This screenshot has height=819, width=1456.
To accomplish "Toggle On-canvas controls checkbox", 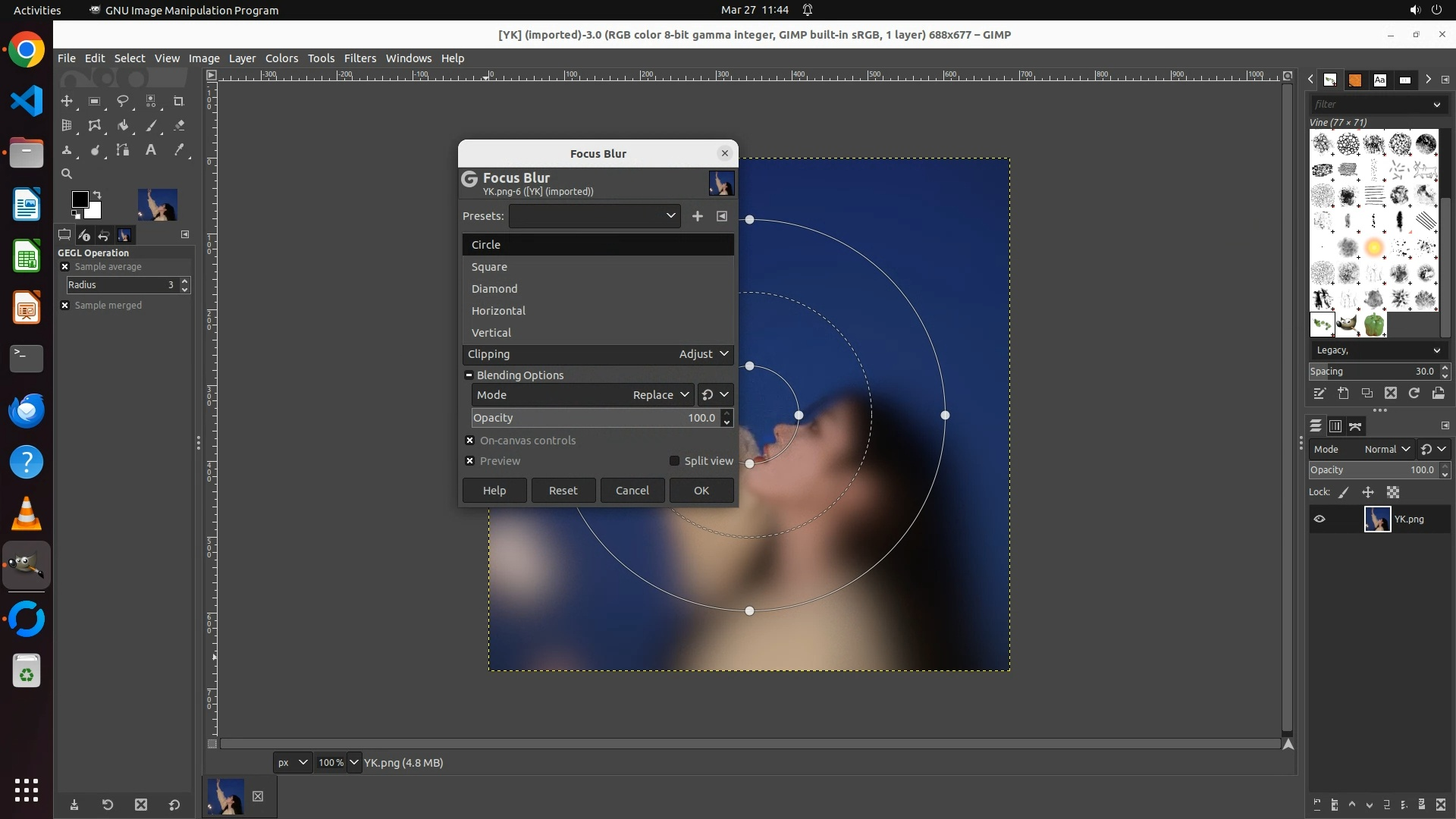I will point(470,441).
